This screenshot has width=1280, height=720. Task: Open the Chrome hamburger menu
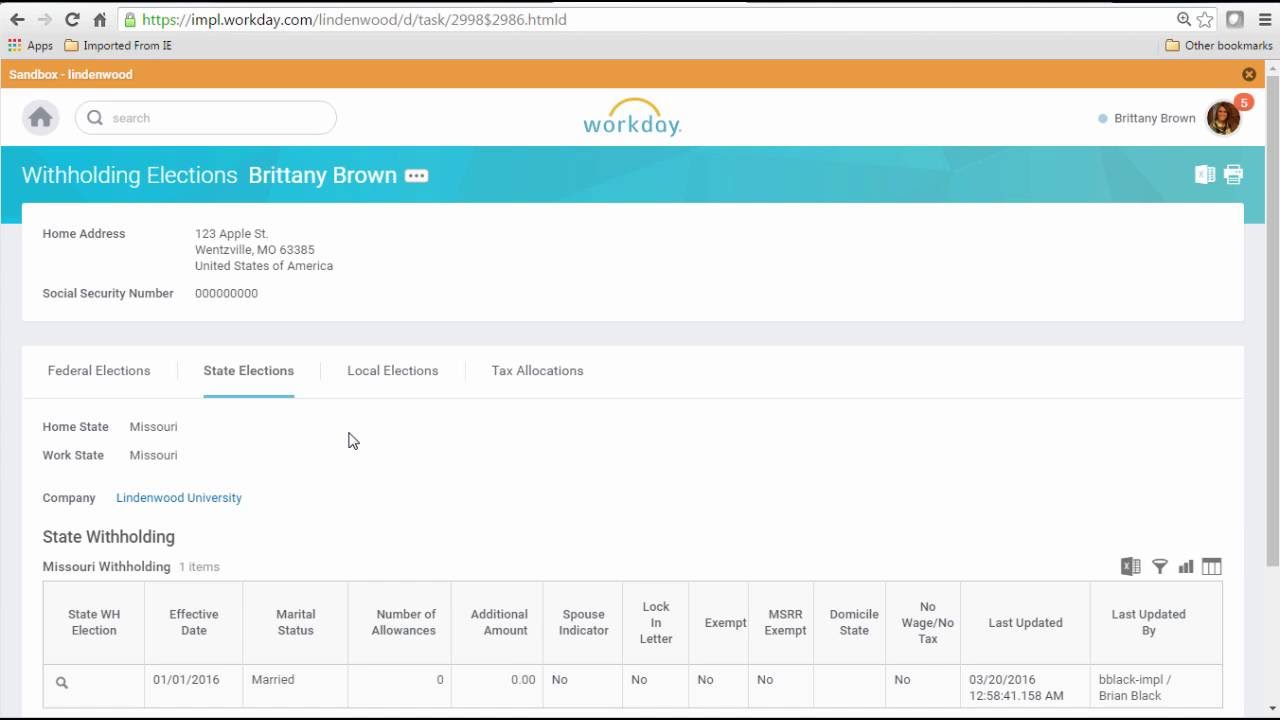tap(1263, 19)
